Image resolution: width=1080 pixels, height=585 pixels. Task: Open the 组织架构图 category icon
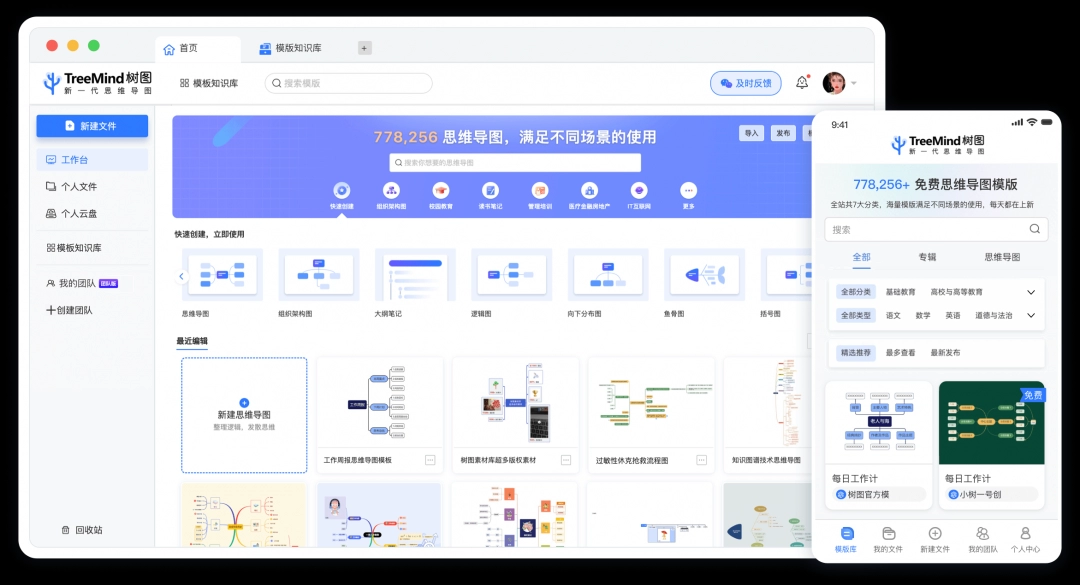[x=392, y=190]
